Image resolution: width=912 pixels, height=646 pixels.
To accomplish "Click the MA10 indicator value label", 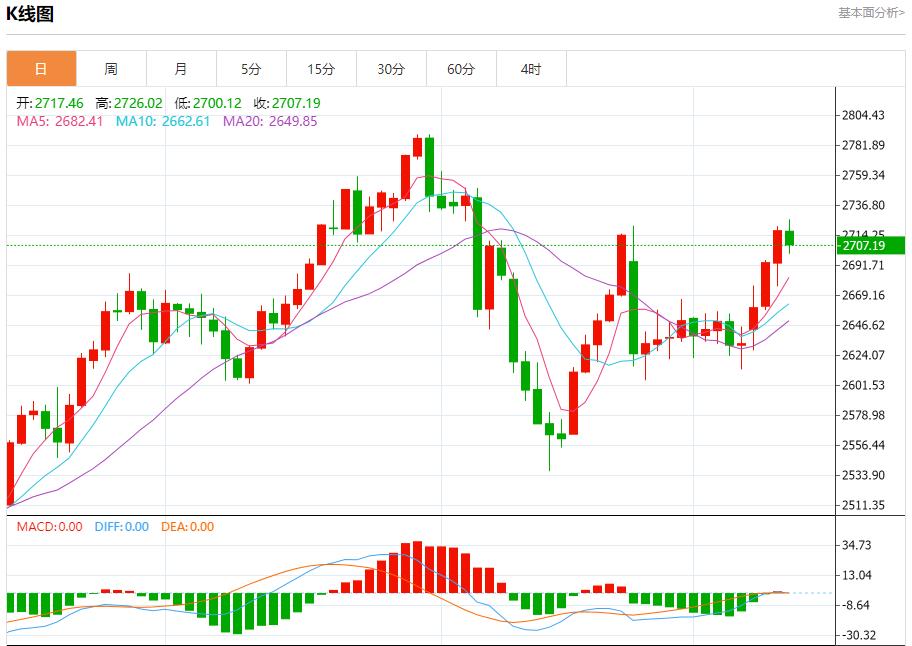I will point(163,121).
